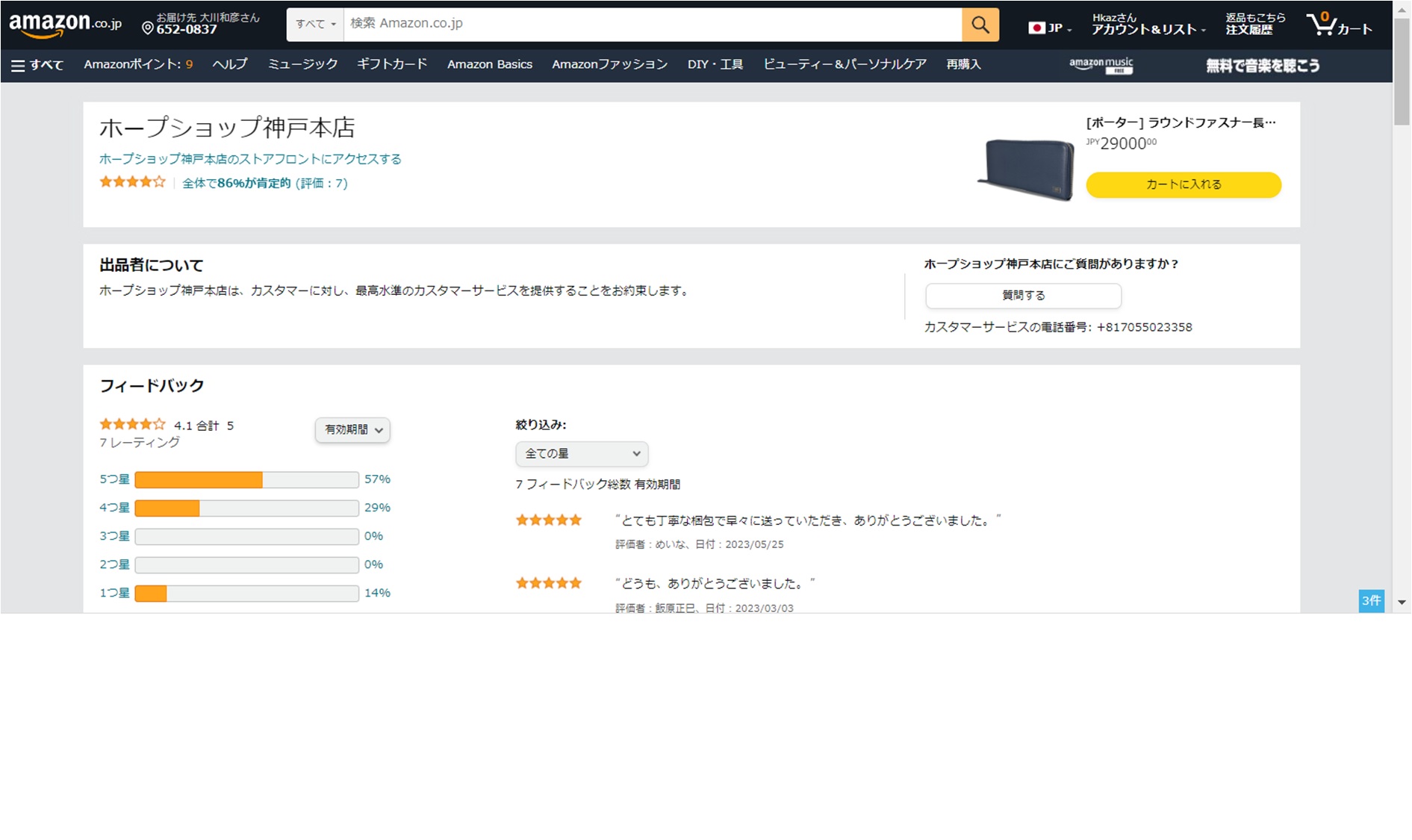The width and height of the screenshot is (1412, 840).
Task: Open the ポーター ラウンドファスナー product title
Action: 1181,122
